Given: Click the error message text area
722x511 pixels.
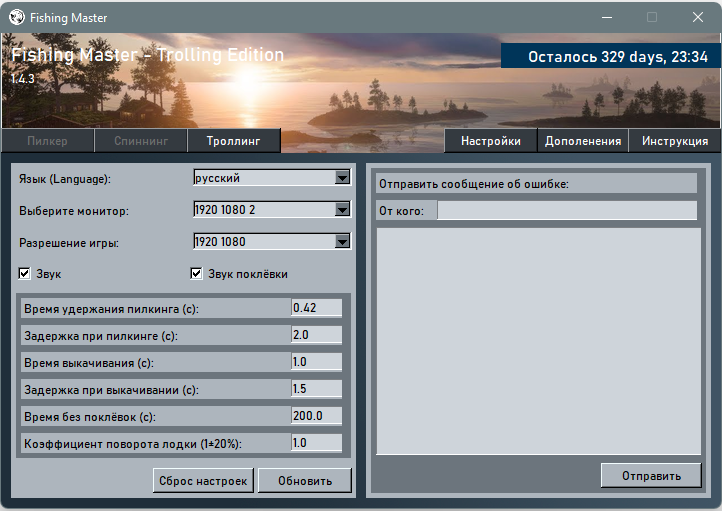Looking at the screenshot, I should (538, 340).
